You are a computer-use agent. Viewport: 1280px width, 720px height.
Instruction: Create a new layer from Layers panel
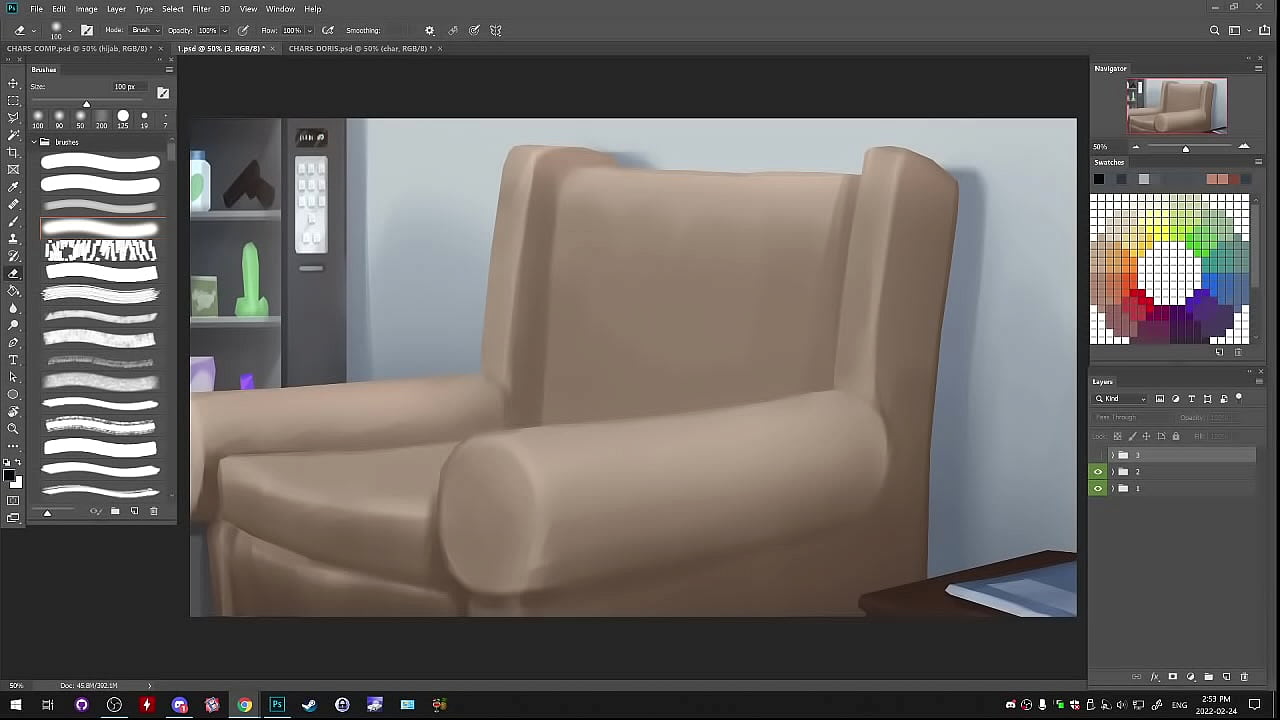tap(1227, 677)
